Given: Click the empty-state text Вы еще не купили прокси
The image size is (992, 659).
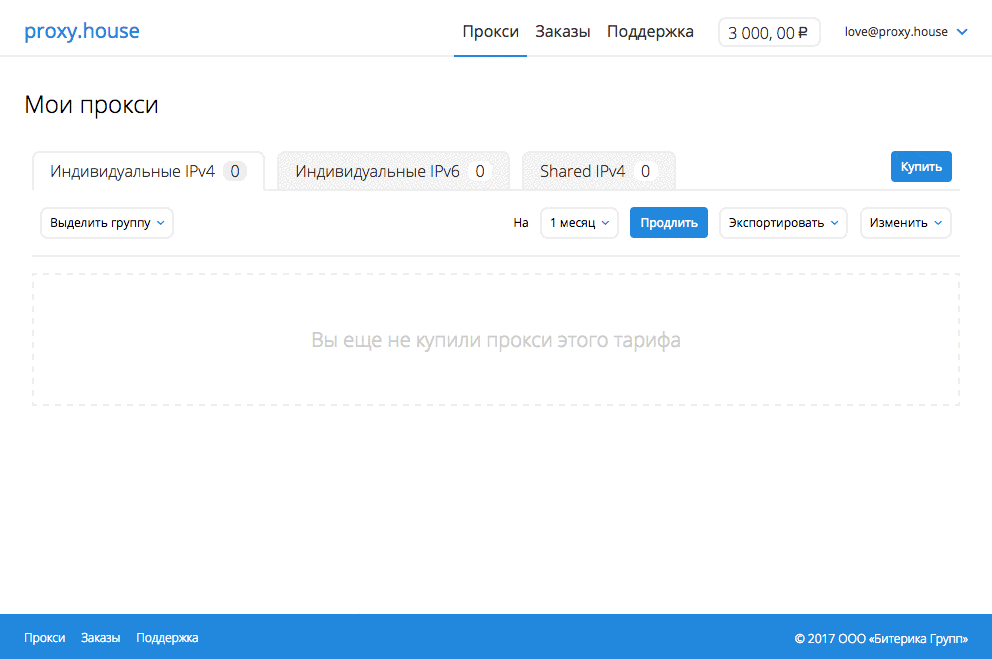Looking at the screenshot, I should coord(496,340).
